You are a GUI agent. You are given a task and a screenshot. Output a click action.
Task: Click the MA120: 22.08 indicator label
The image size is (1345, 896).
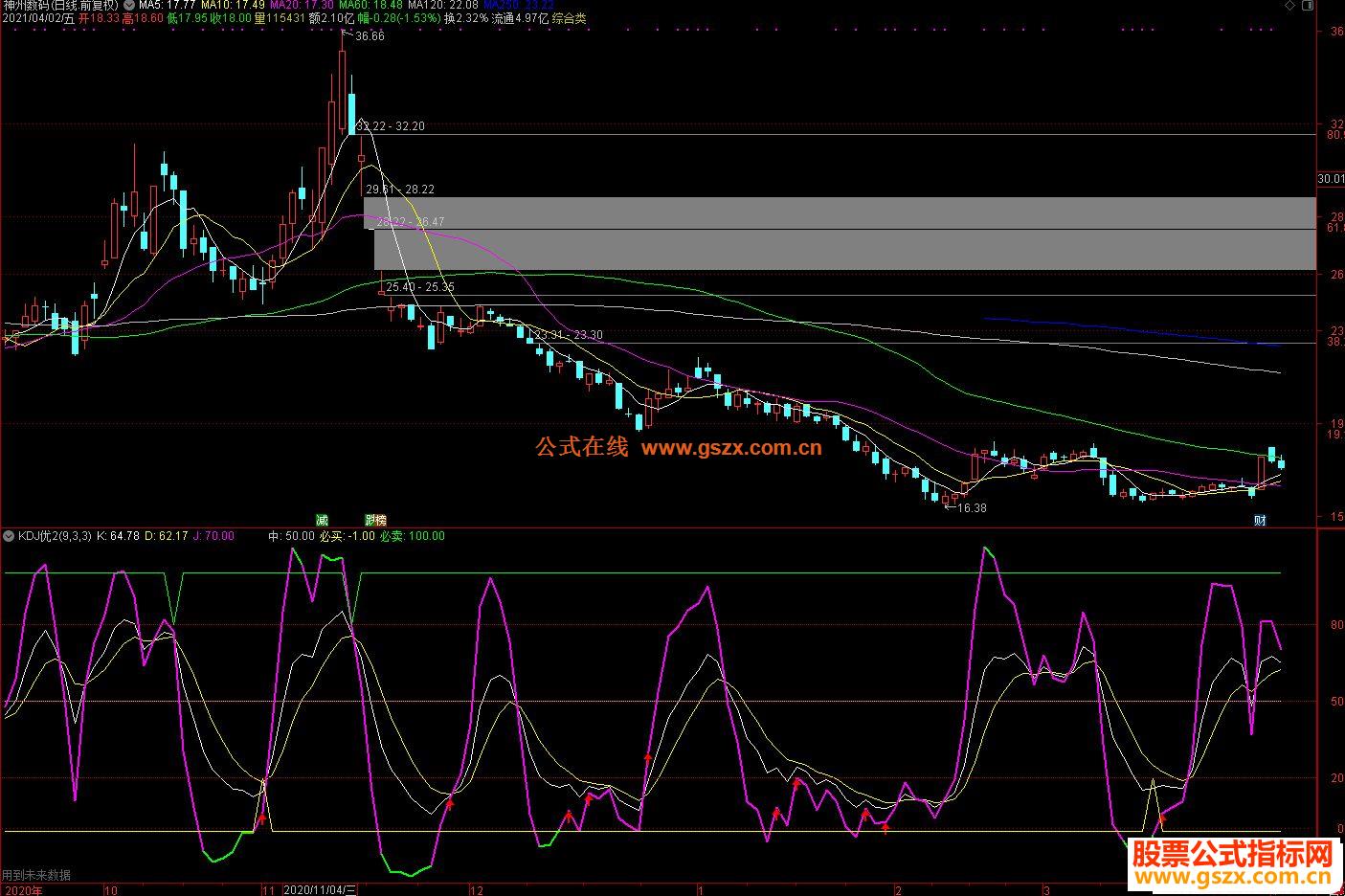coord(444,5)
